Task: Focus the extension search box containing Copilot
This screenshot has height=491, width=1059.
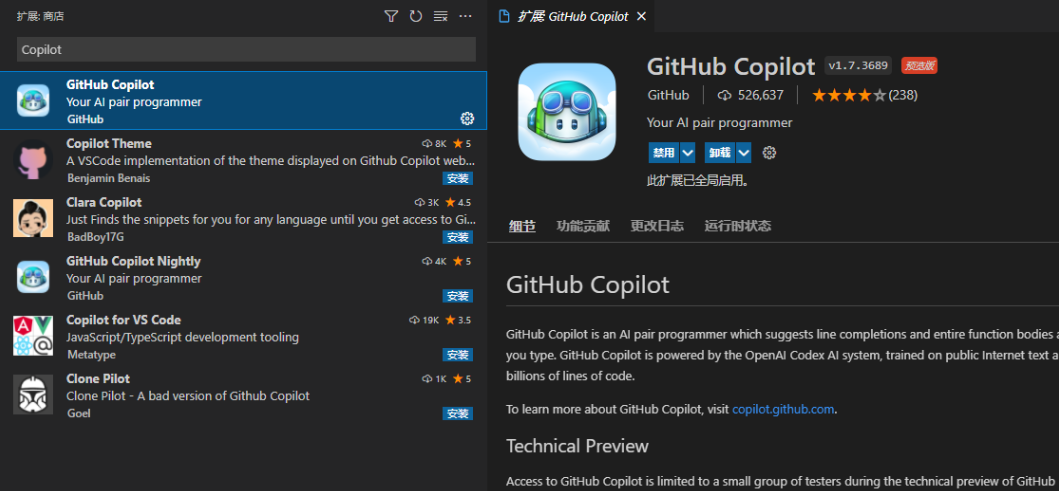Action: [247, 49]
